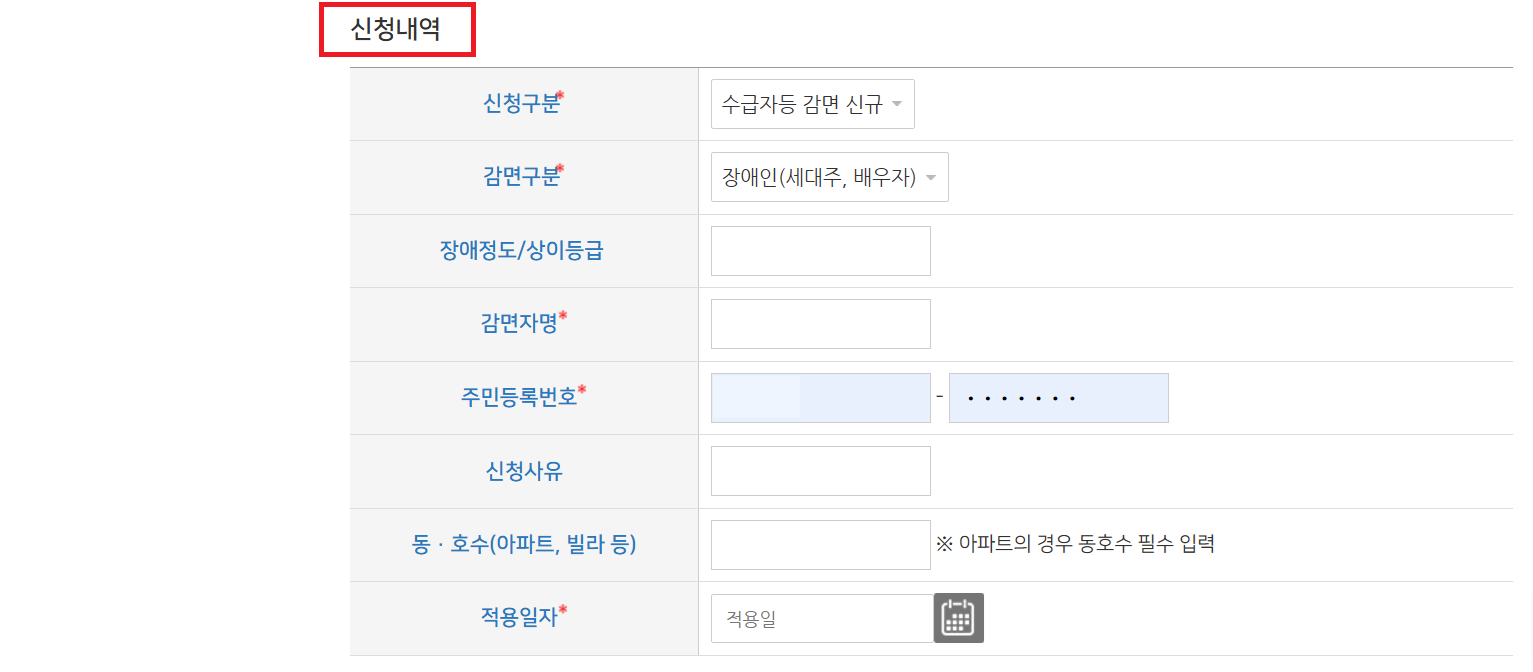Open the 감면구분 dropdown showing 장애인(세대주, 배우자)
Screen dimensions: 1533x672
pyautogui.click(x=828, y=177)
